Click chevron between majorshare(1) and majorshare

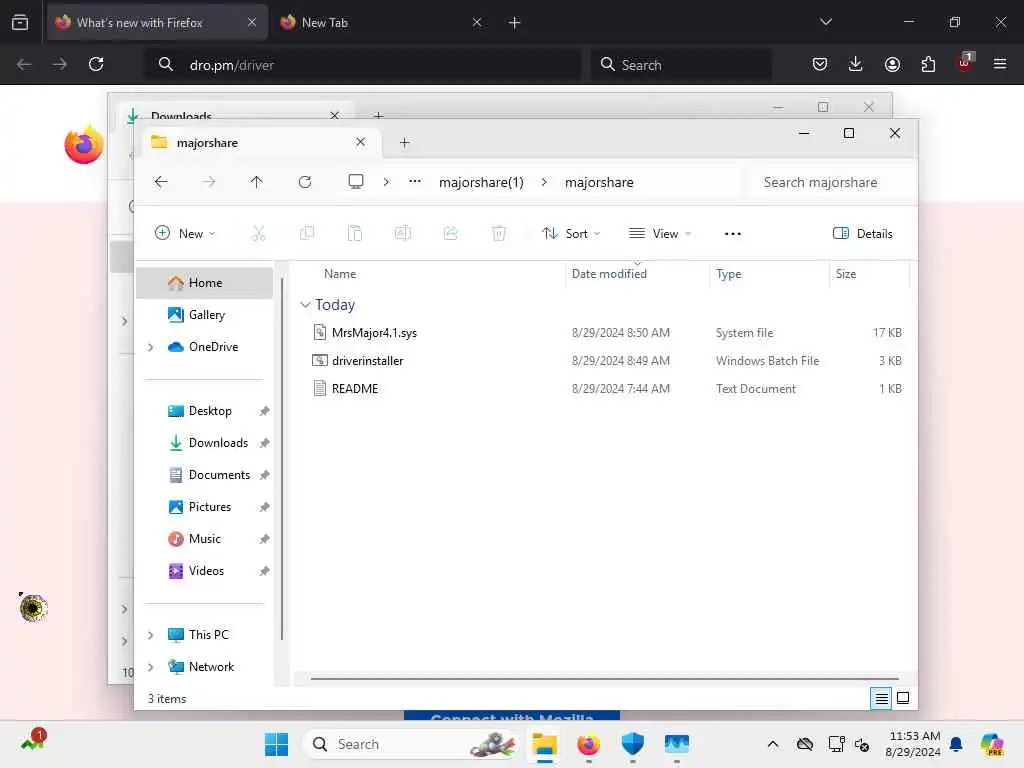[544, 182]
